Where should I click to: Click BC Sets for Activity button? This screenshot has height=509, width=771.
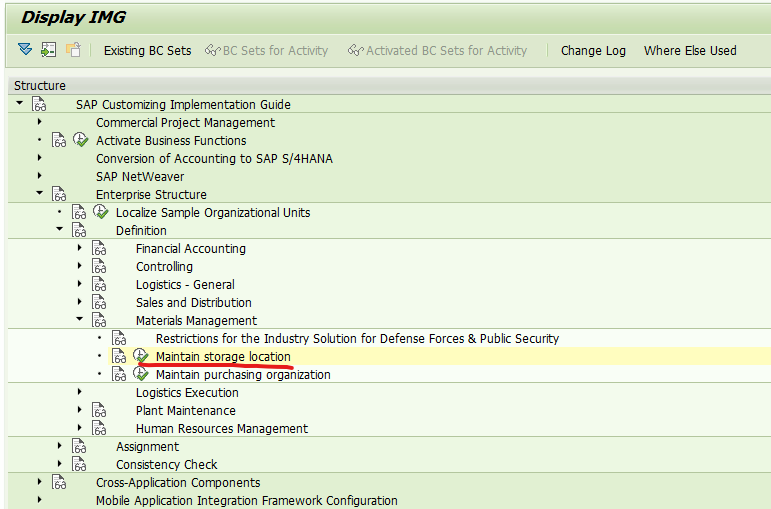click(266, 51)
